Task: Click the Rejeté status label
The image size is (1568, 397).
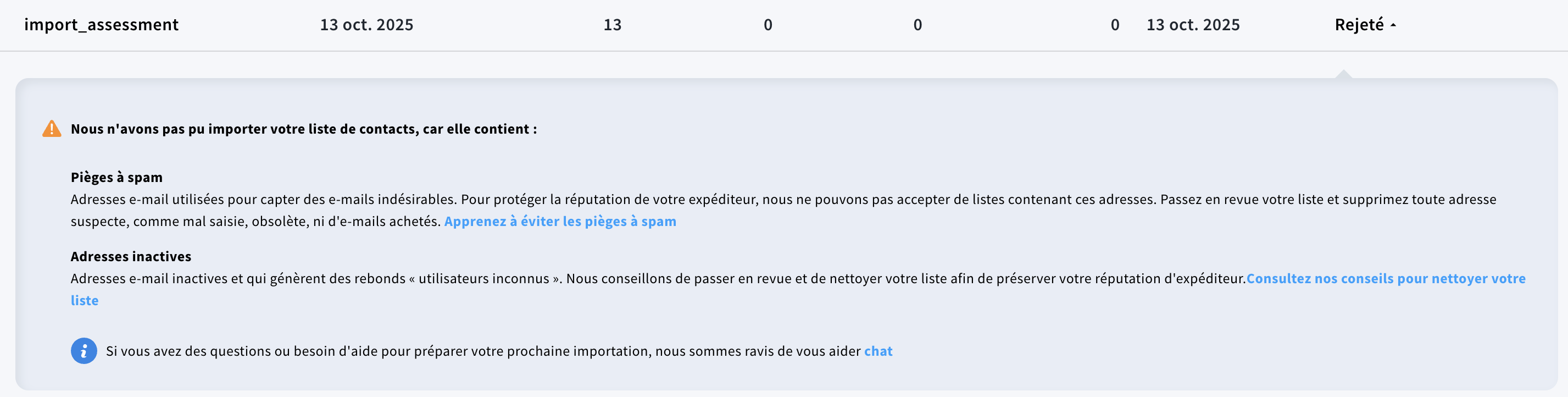Action: point(1359,25)
